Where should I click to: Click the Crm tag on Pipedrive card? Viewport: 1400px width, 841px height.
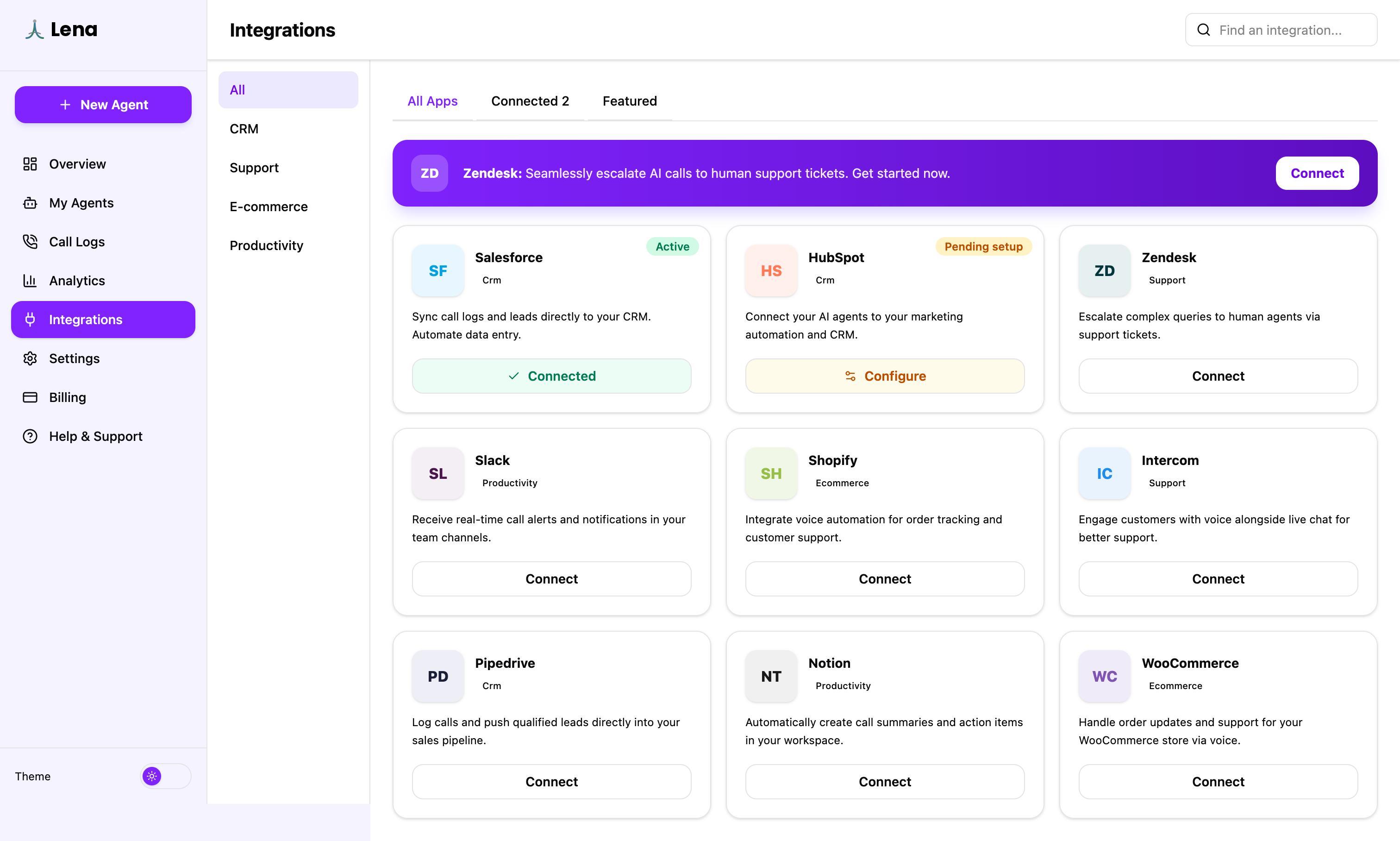pyautogui.click(x=491, y=686)
